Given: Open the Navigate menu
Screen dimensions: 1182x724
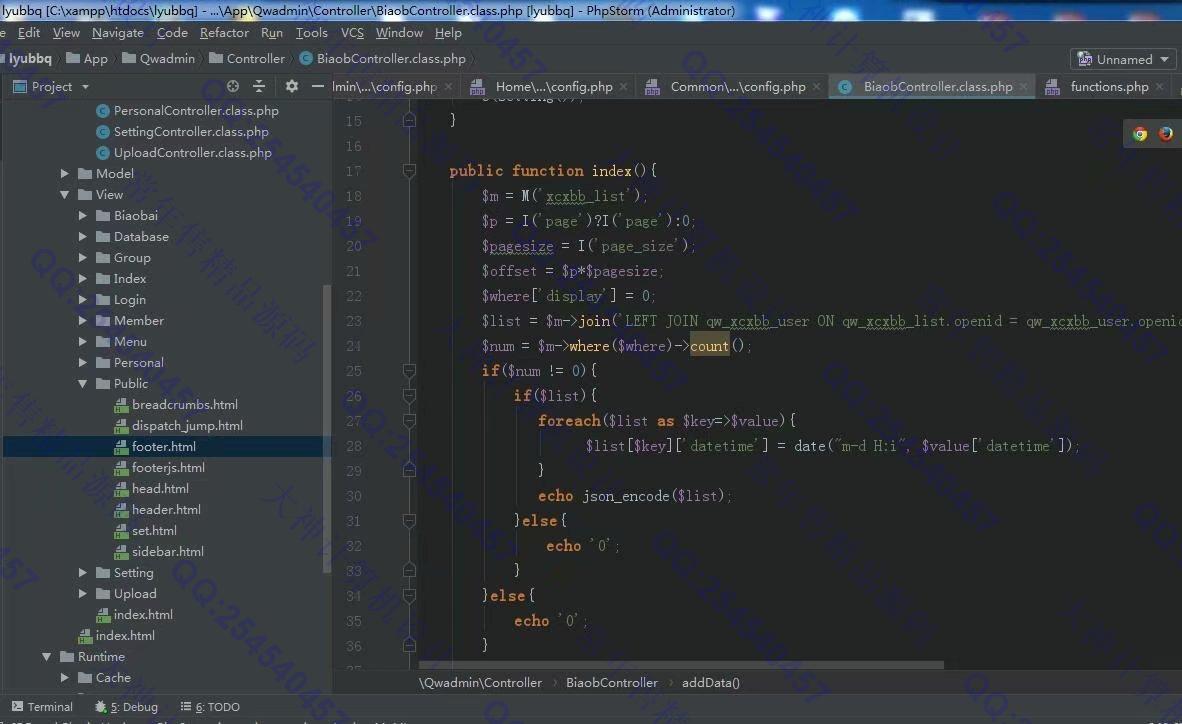Looking at the screenshot, I should coord(118,33).
